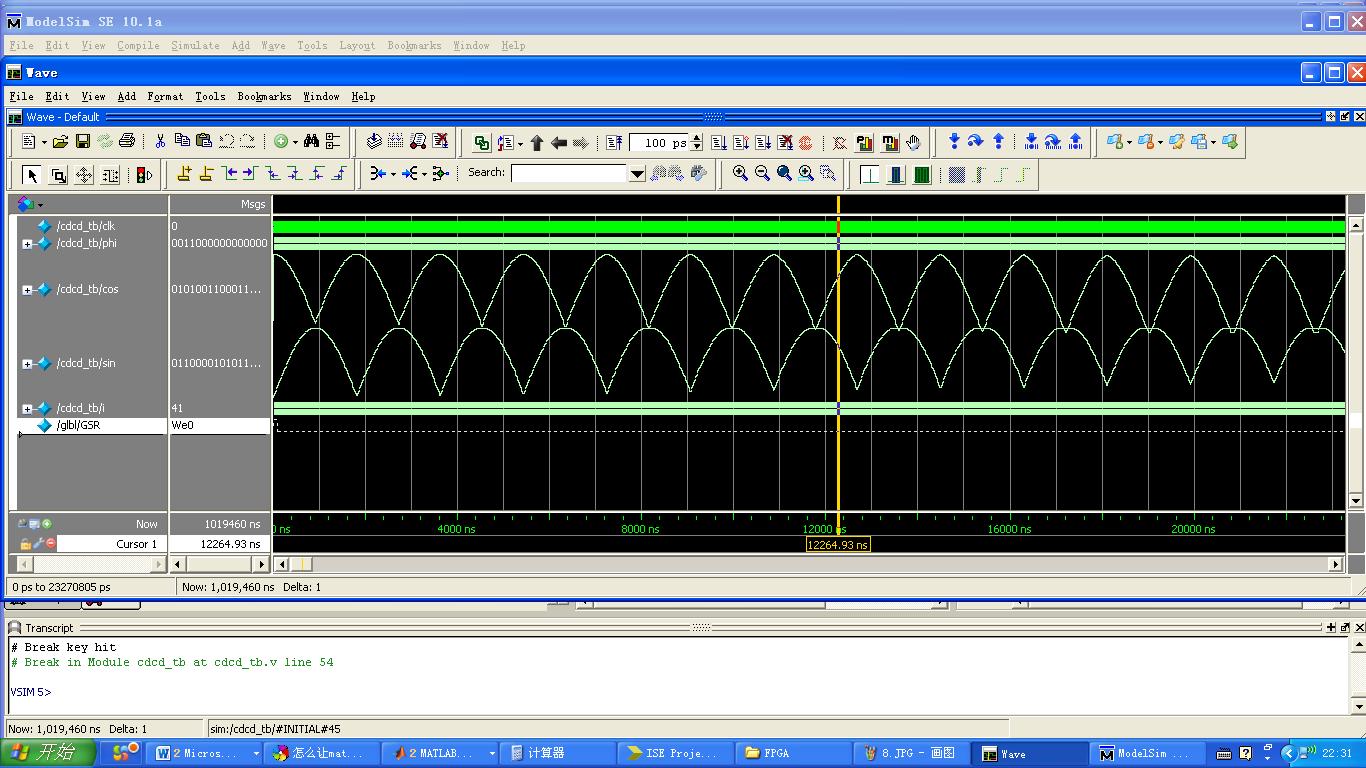Click the hand icon in the simulate toolbar
Viewport: 1366px width, 768px height.
tap(913, 143)
